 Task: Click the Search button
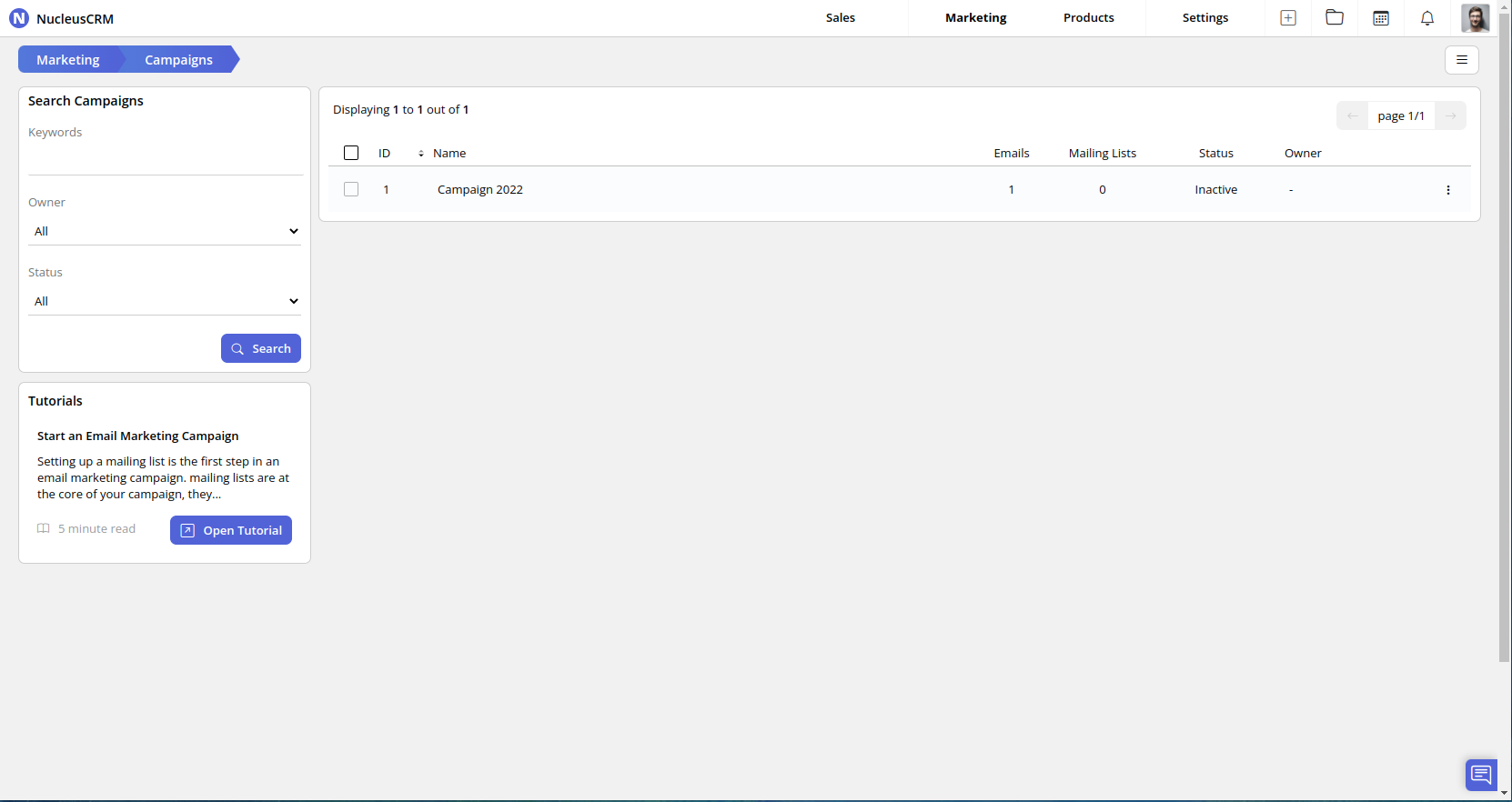261,348
